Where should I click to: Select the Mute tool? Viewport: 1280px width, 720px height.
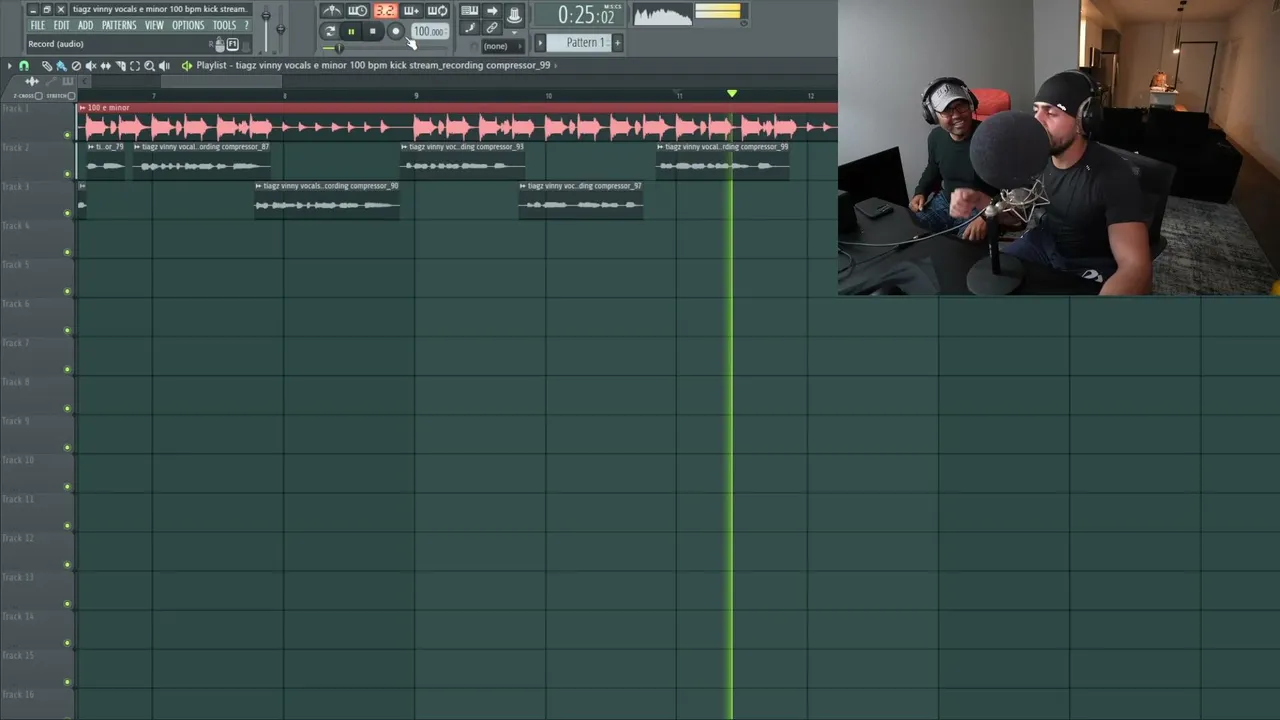[91, 66]
